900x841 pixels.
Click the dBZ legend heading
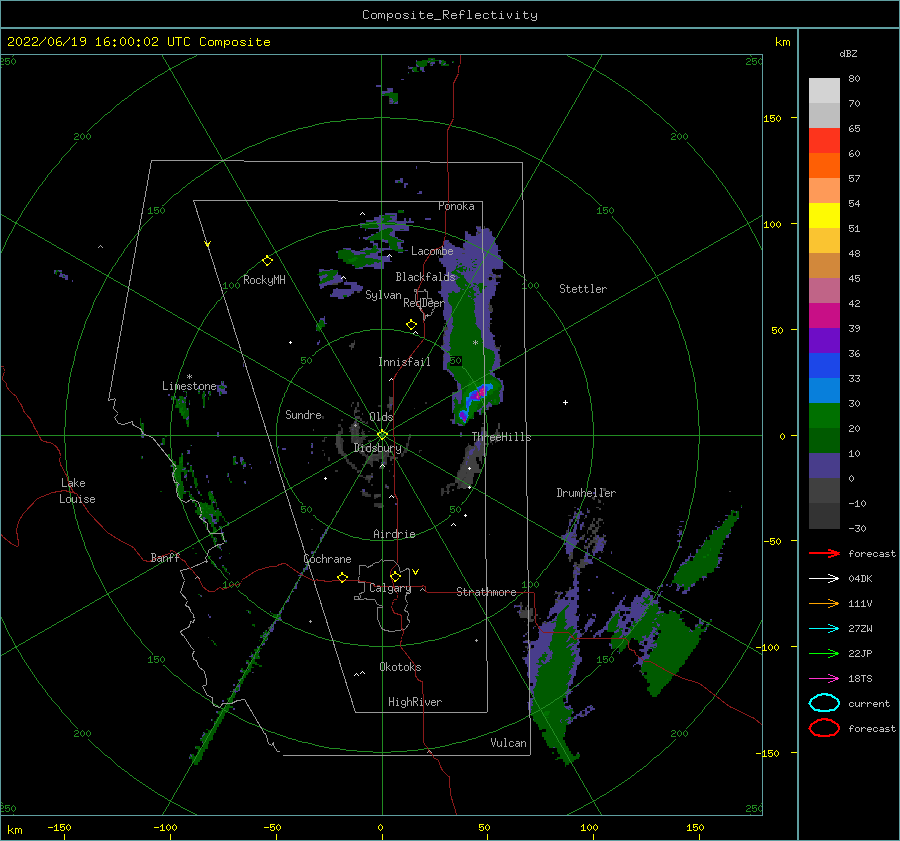click(x=848, y=53)
